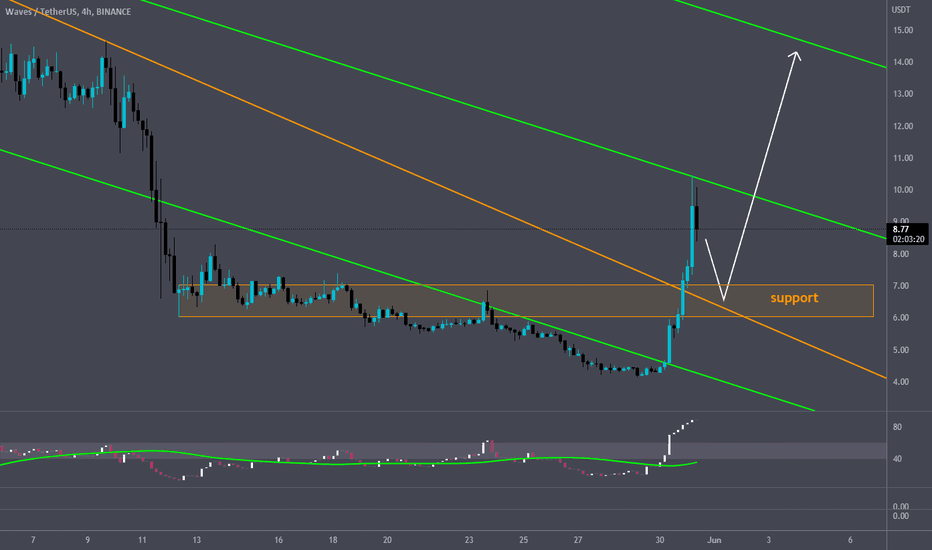This screenshot has width=932, height=550.
Task: Click date 27 on time axis
Action: 578,540
